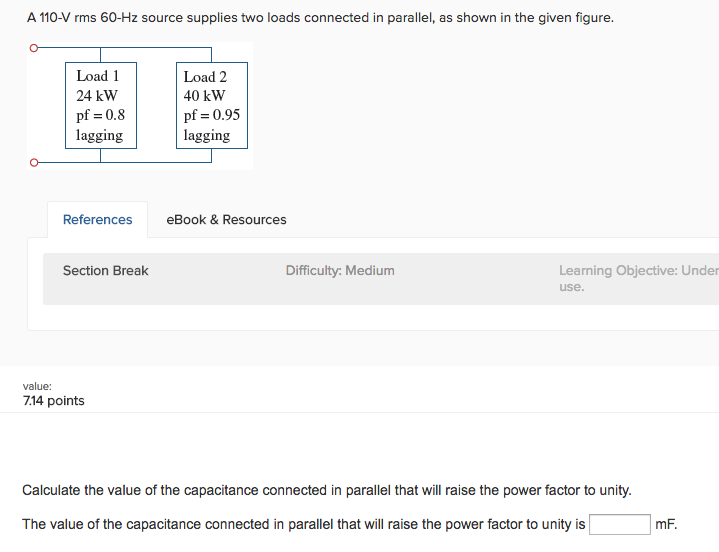This screenshot has height=552, width=719.
Task: Open the References tab
Action: point(97,220)
